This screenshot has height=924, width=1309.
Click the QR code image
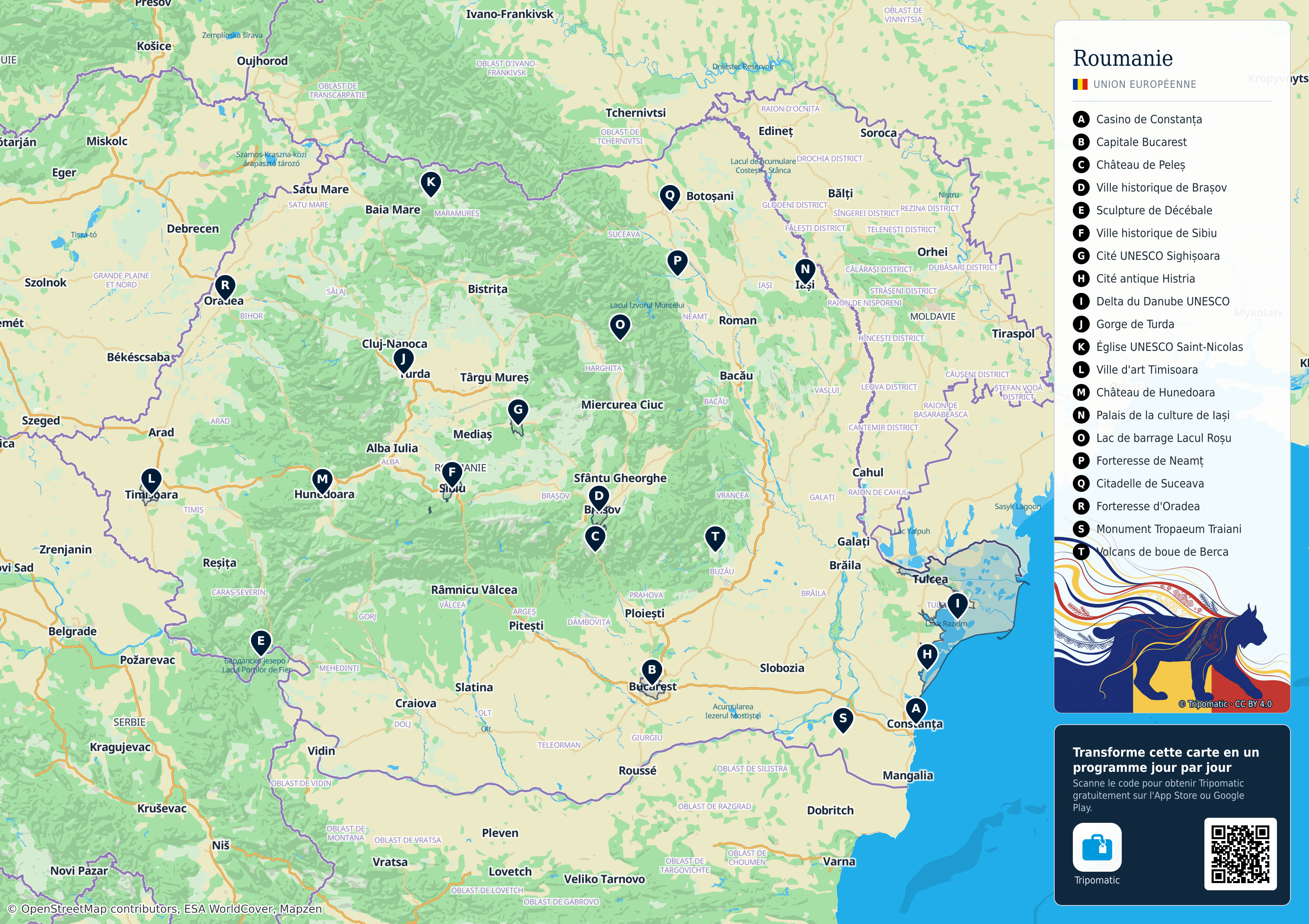coord(1241,854)
